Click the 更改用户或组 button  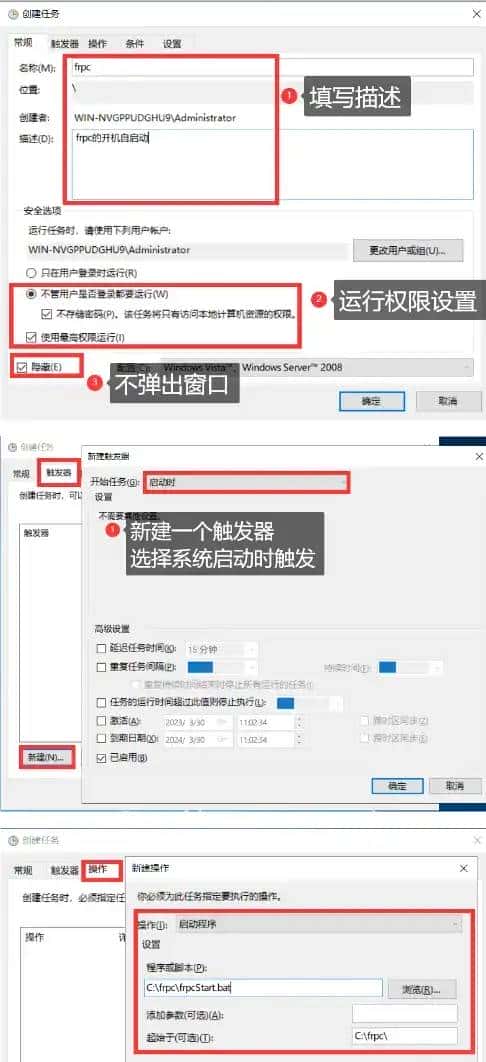408,250
